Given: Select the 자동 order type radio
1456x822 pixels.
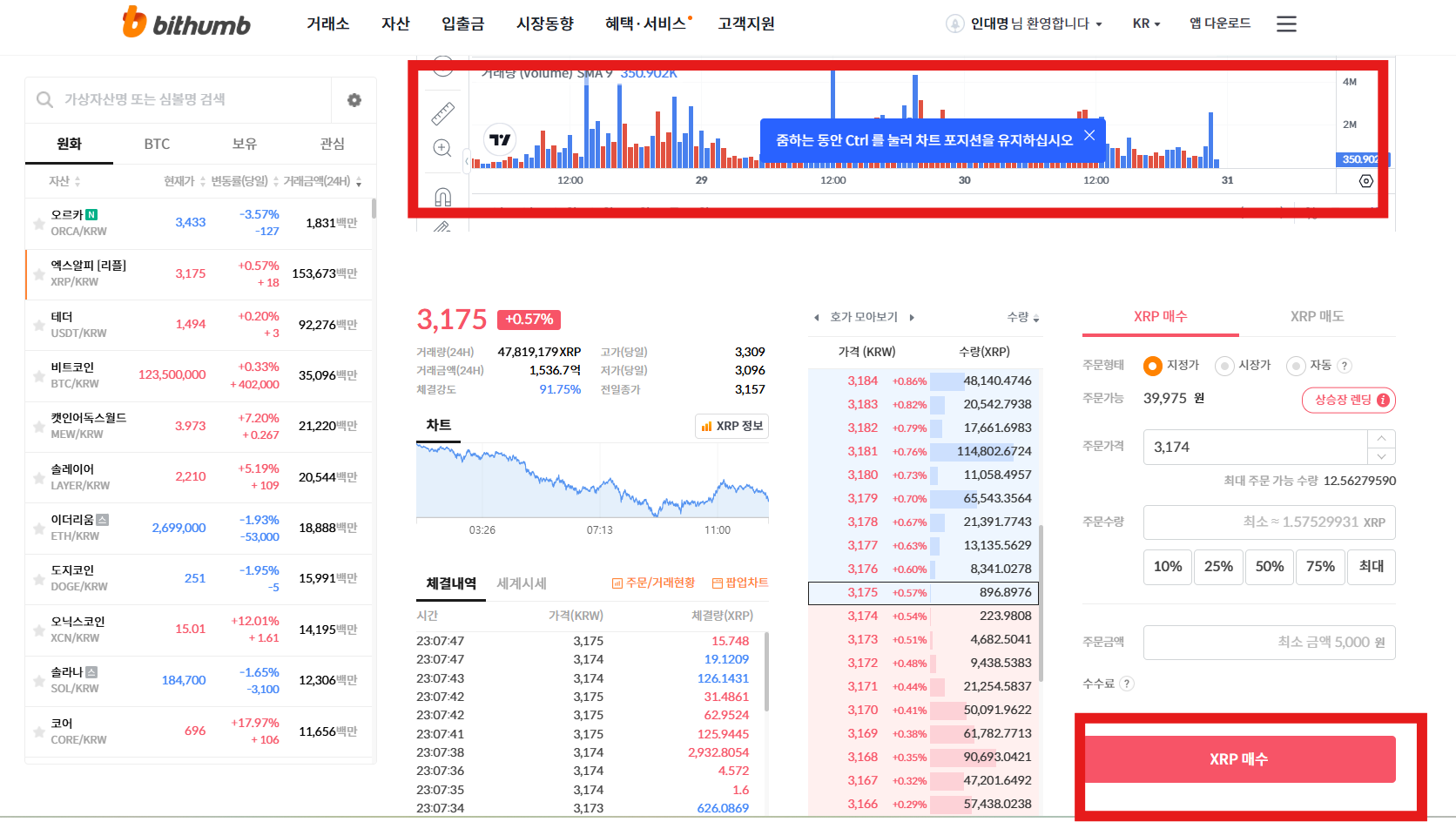Looking at the screenshot, I should [1296, 366].
